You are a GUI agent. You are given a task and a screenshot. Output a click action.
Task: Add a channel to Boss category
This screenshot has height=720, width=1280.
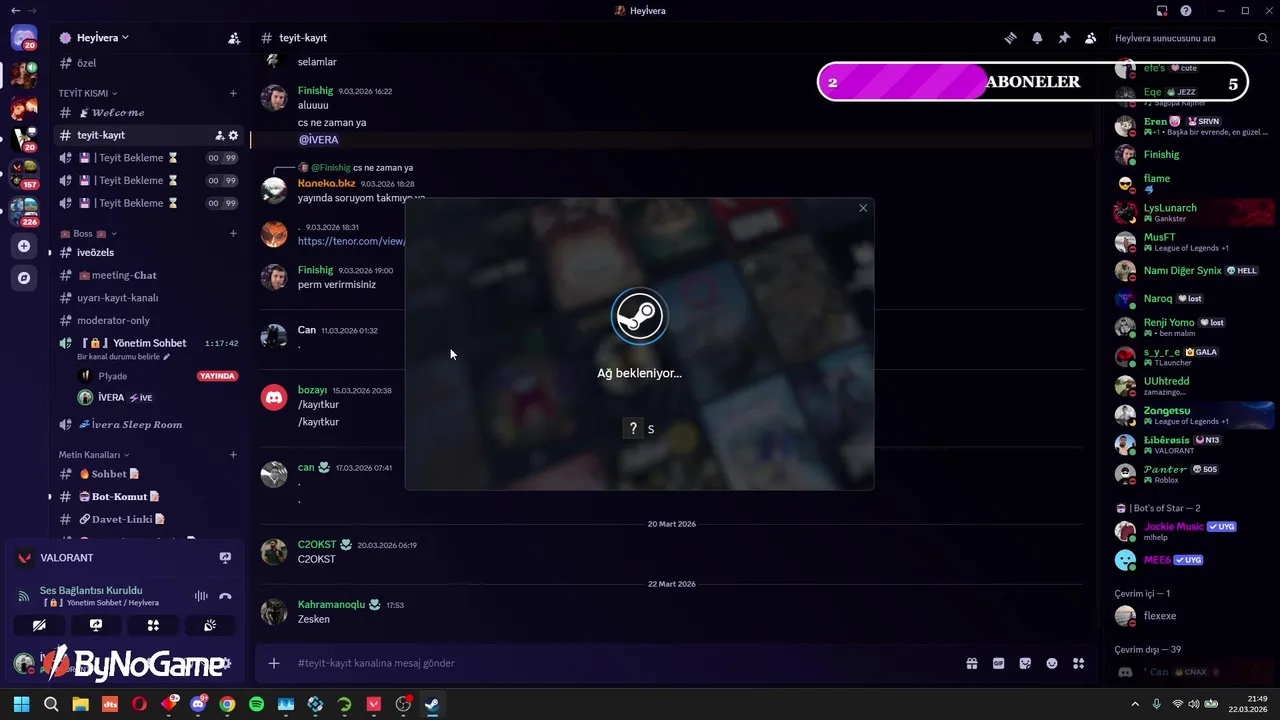pyautogui.click(x=233, y=233)
